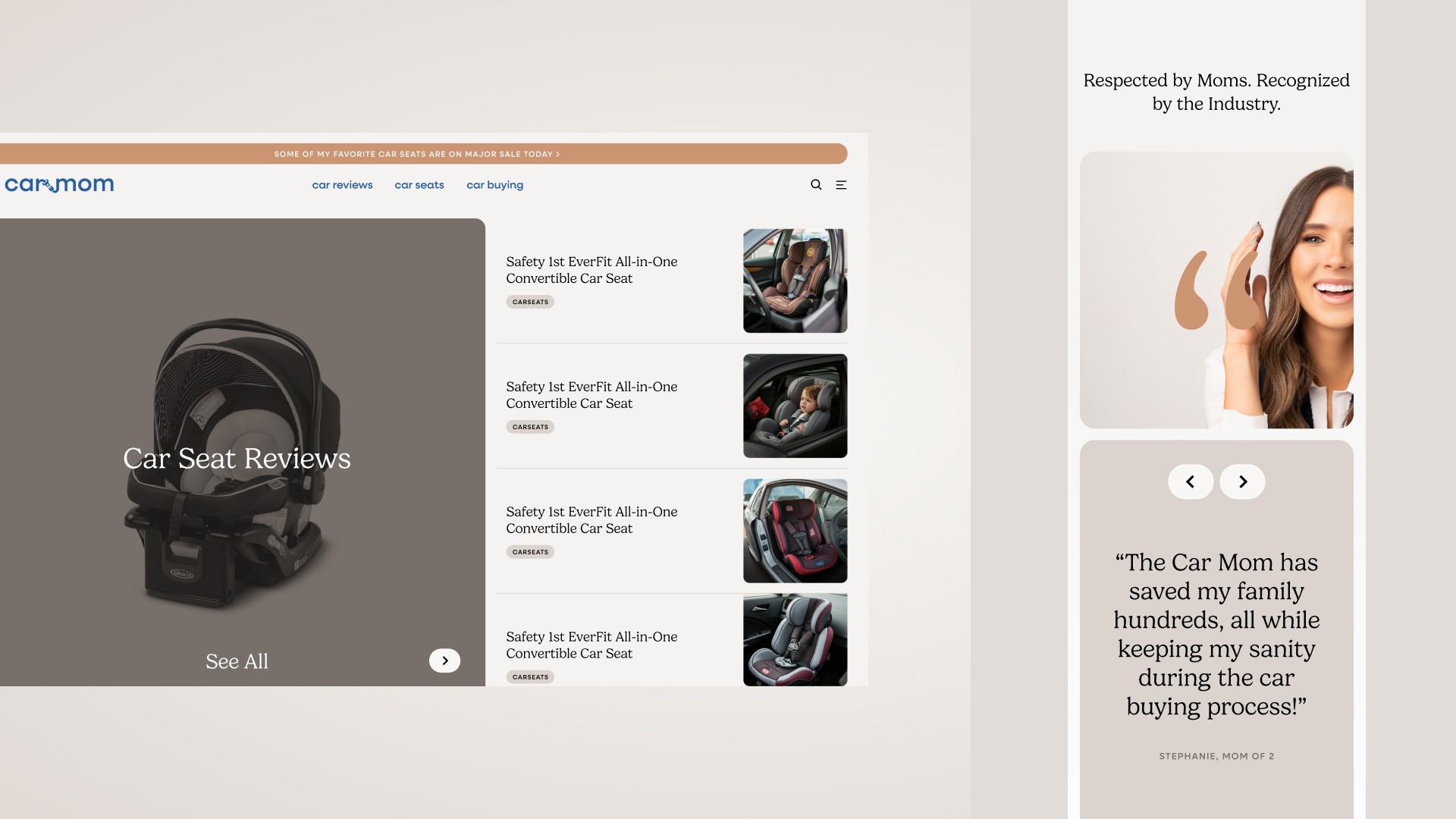
Task: Open the car seats menu item
Action: tap(419, 185)
